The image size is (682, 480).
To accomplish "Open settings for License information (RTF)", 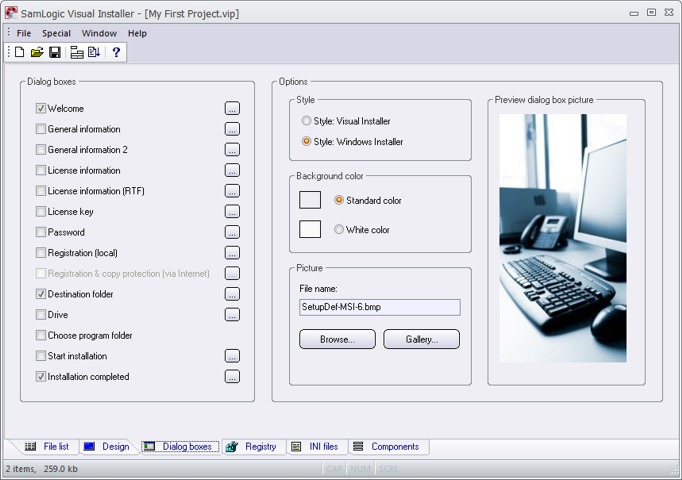I will point(232,191).
